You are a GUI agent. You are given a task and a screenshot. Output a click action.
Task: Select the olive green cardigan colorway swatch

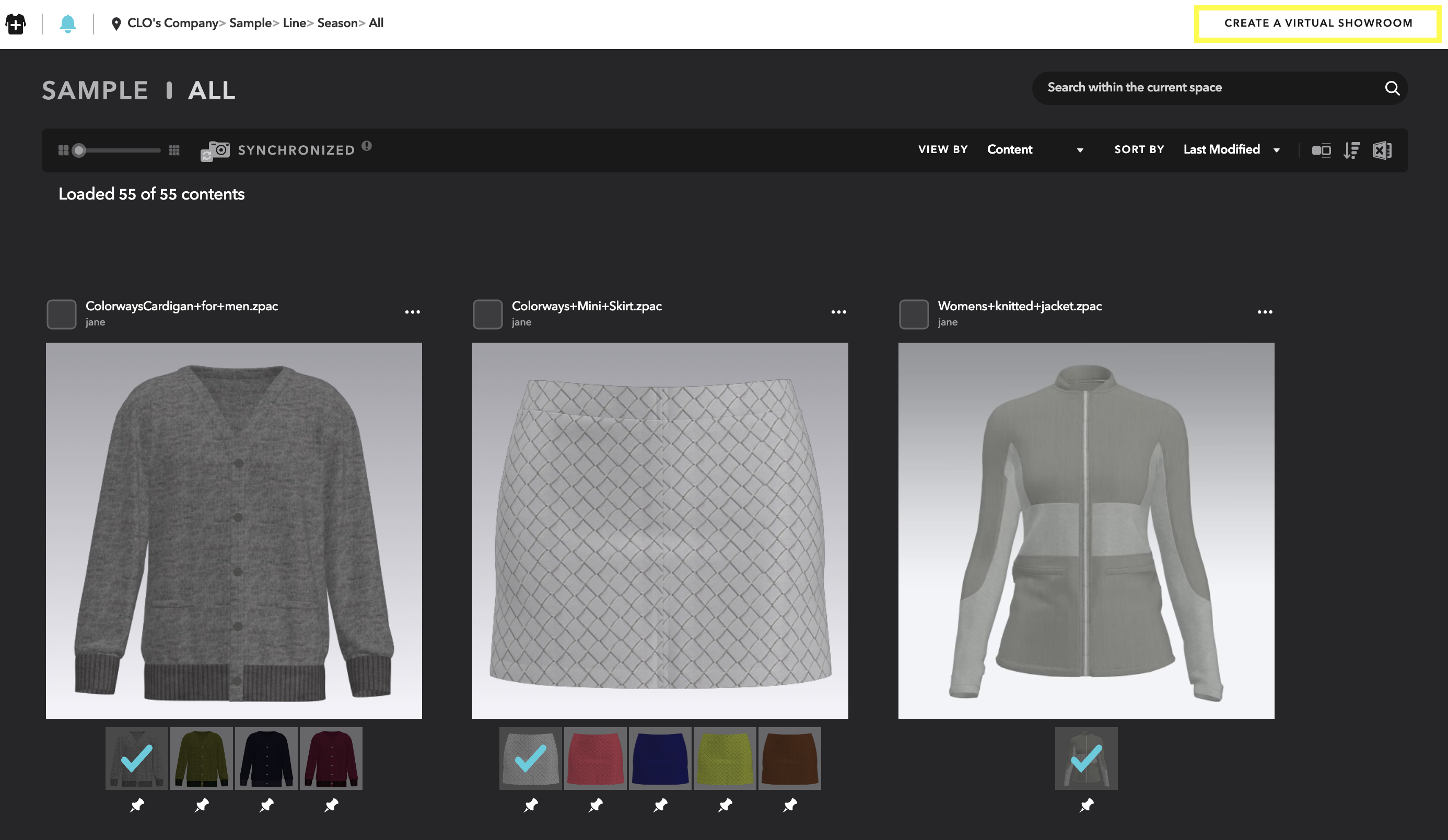click(x=202, y=759)
